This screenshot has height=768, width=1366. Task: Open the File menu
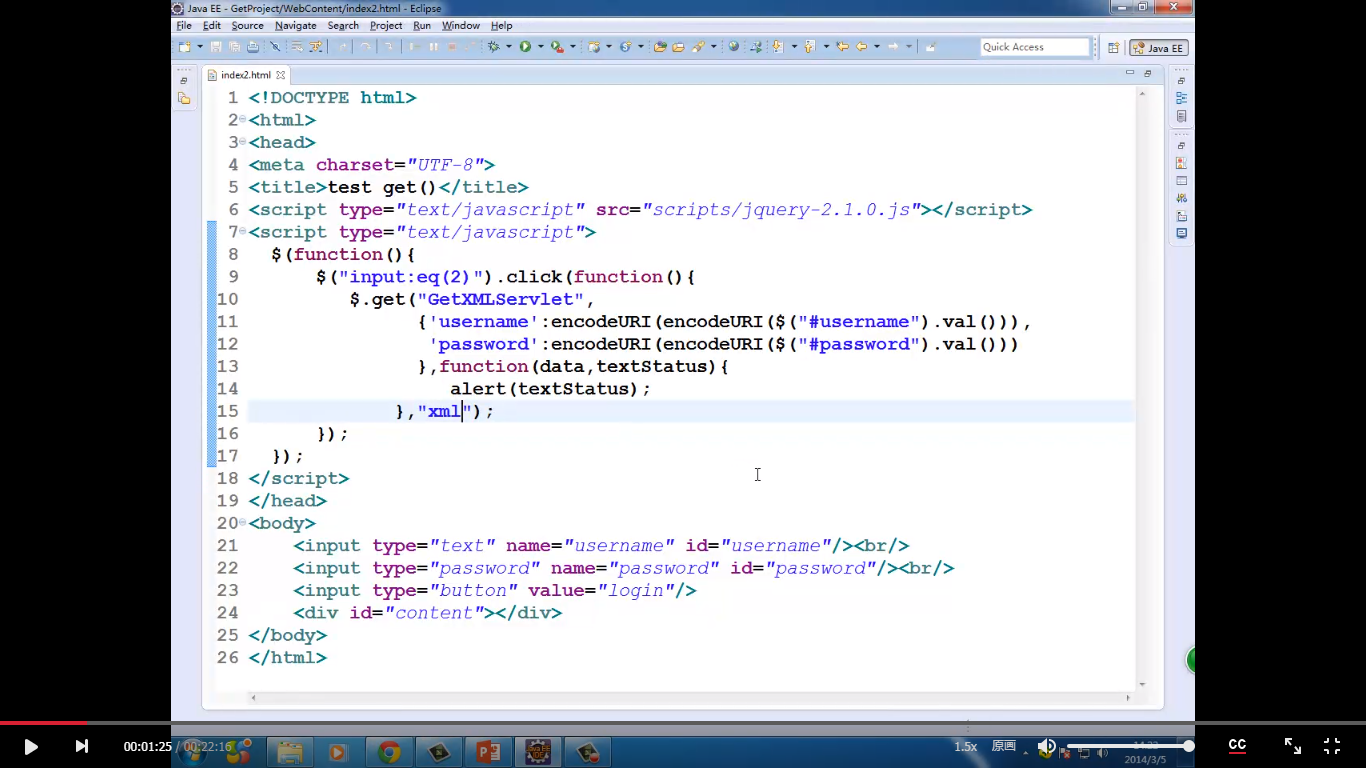(184, 25)
